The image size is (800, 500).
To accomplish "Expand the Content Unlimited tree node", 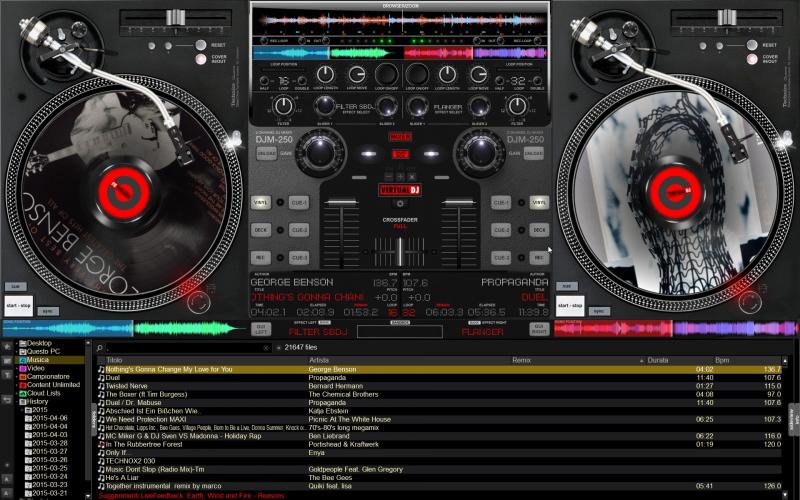I will (16, 385).
